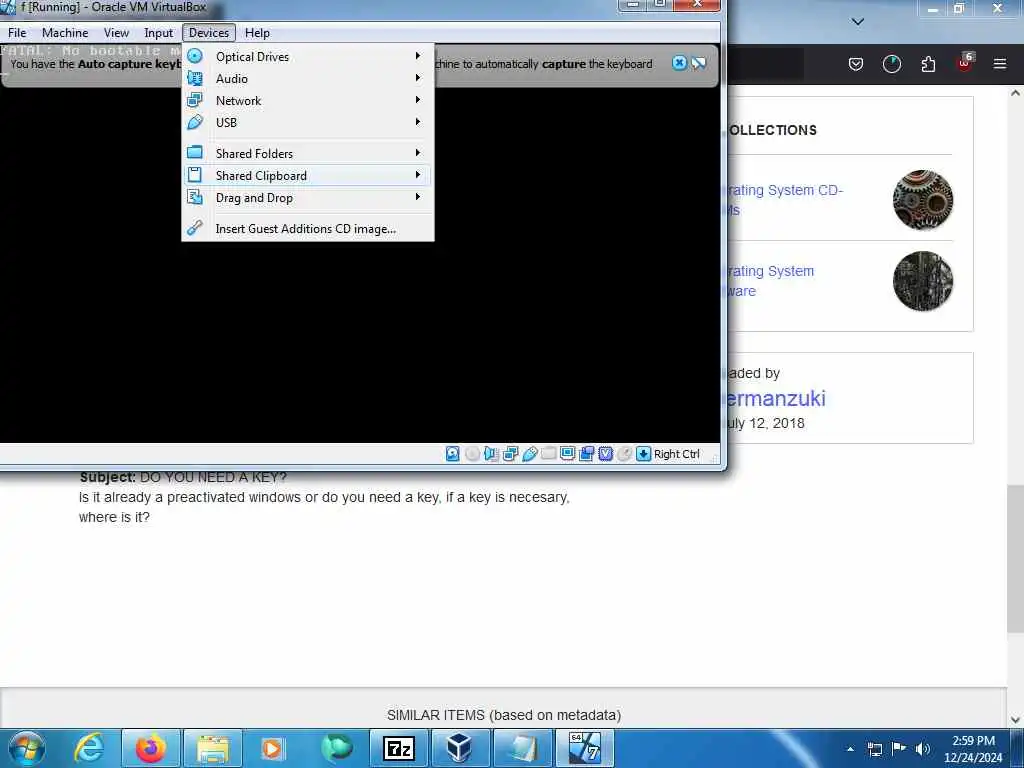
Task: Open the uploader profile link ermanzuki
Action: [x=776, y=398]
